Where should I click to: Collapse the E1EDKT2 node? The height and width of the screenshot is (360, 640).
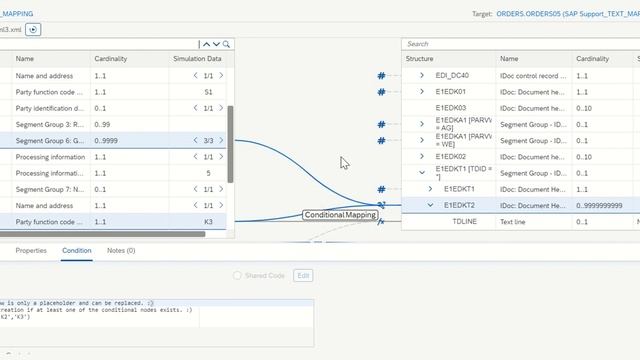[x=430, y=205]
